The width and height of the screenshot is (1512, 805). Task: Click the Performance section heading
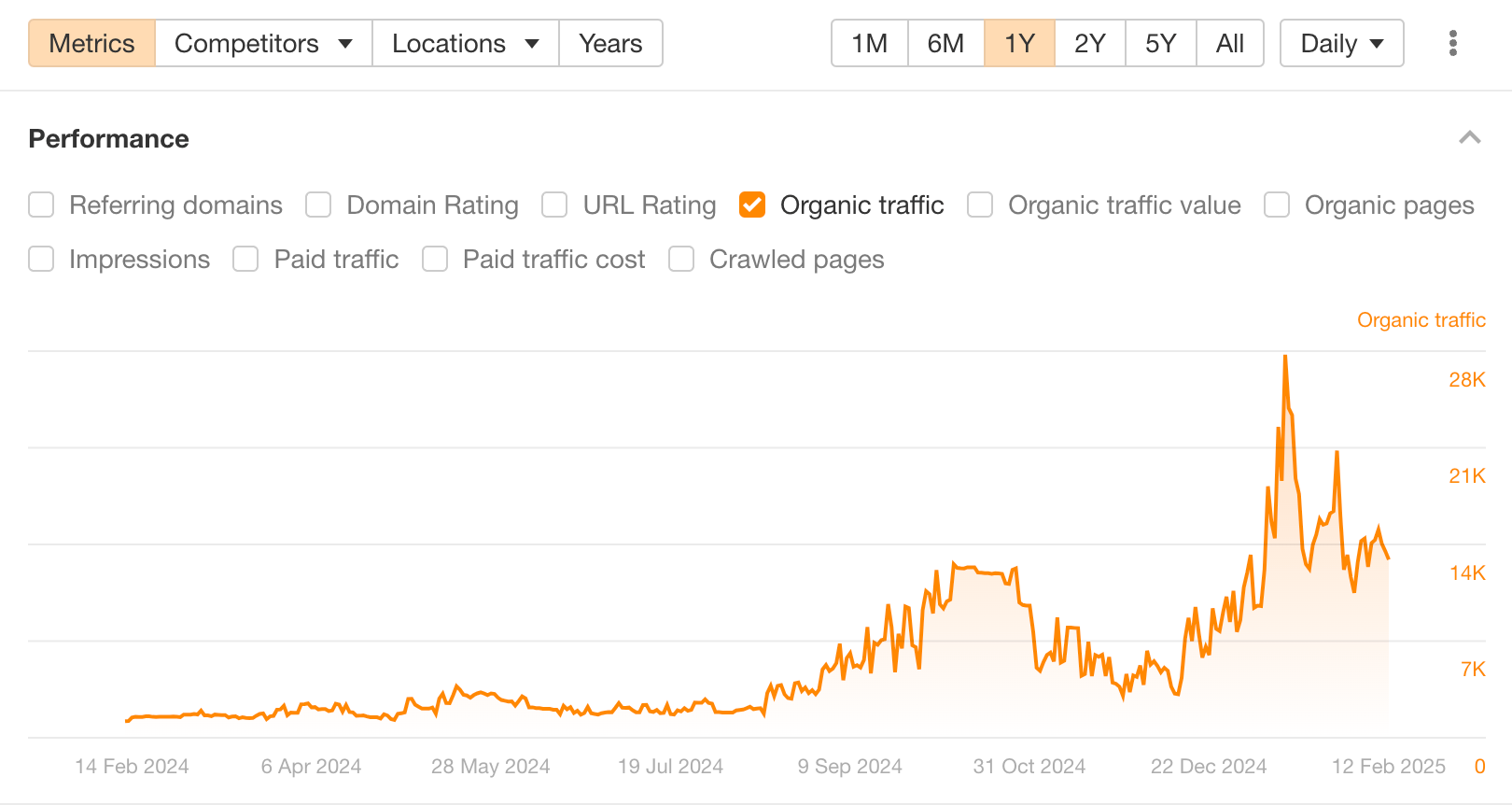[x=108, y=138]
